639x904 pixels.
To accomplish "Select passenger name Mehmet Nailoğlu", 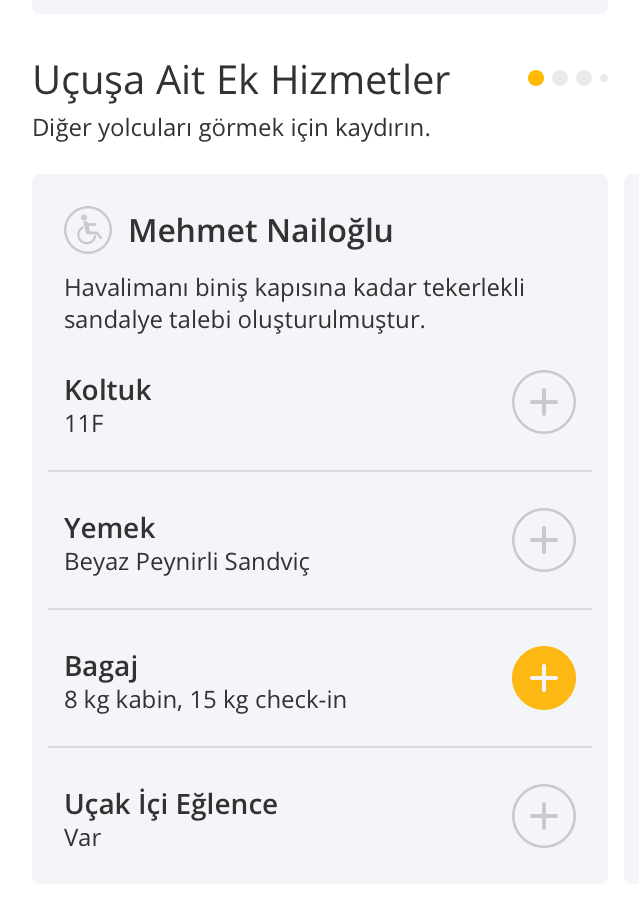I will (x=261, y=231).
